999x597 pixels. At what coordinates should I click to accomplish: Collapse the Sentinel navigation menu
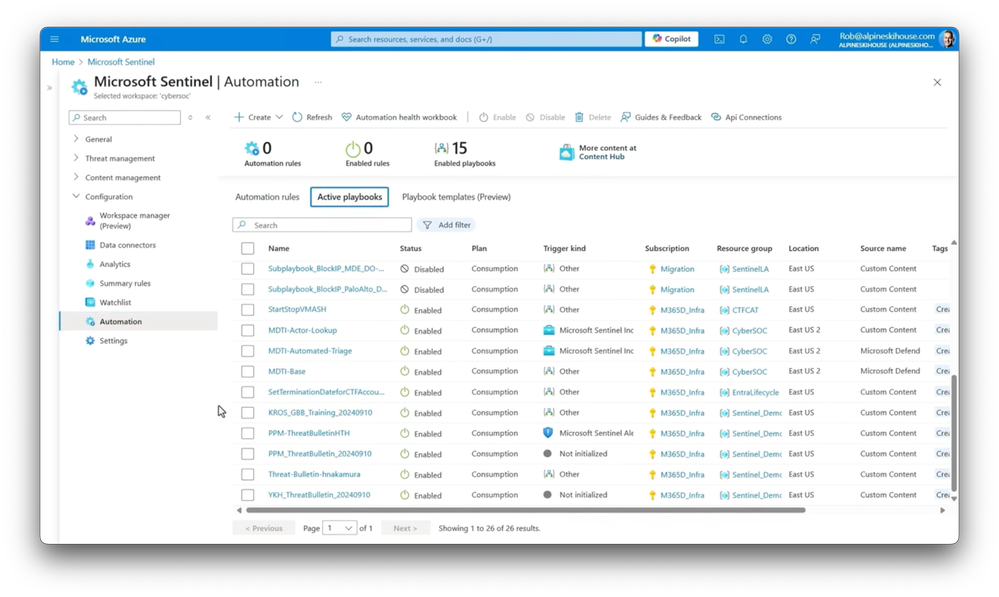(x=208, y=117)
